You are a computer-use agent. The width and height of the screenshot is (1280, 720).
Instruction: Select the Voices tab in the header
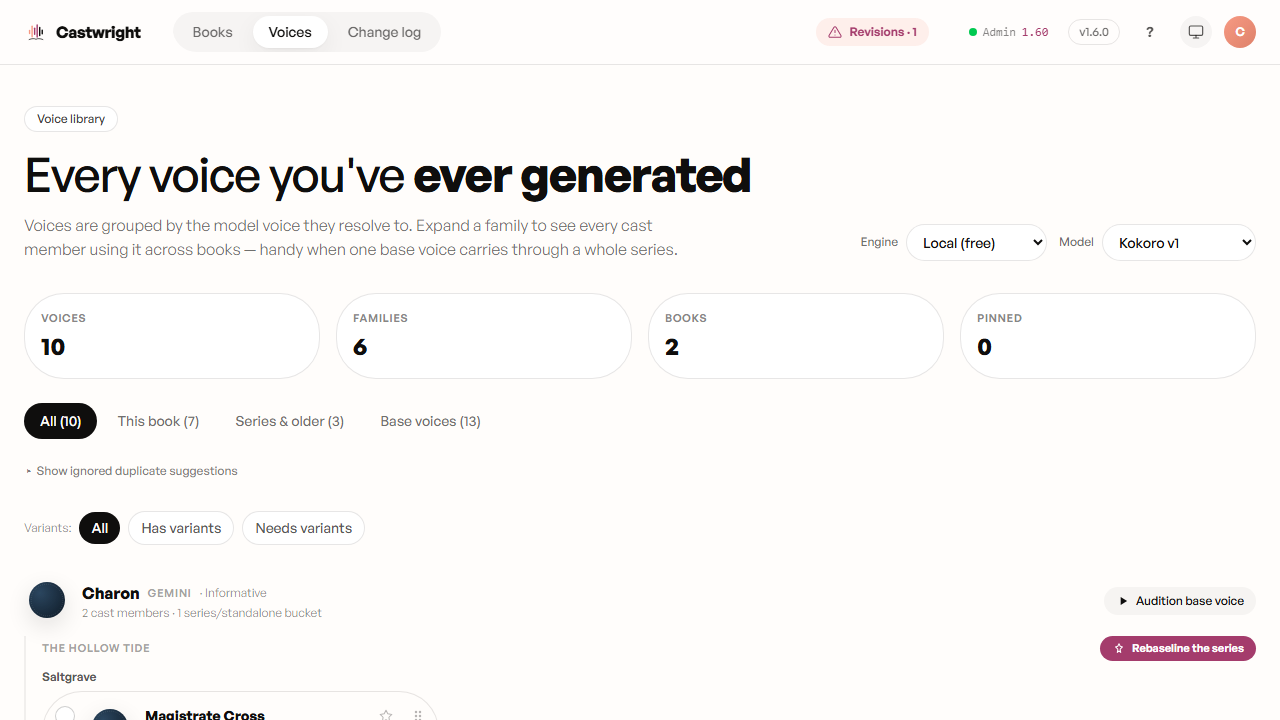[x=290, y=32]
